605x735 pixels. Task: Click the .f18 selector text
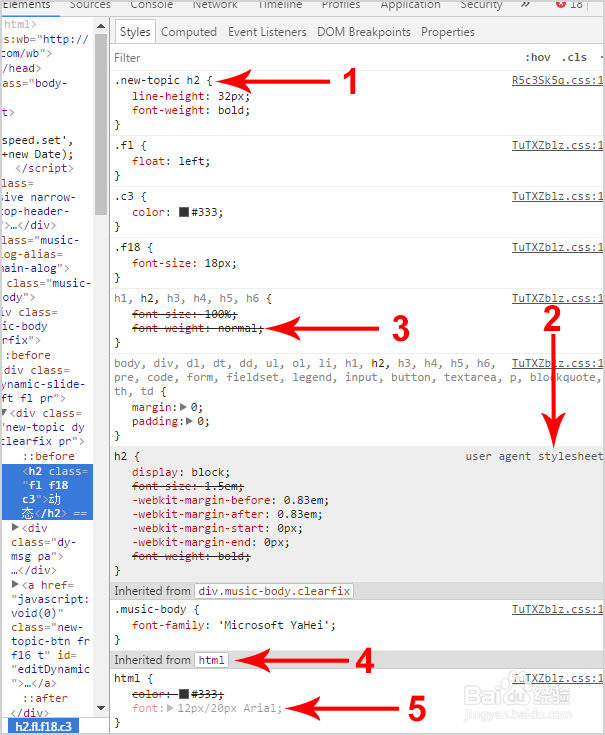click(127, 248)
